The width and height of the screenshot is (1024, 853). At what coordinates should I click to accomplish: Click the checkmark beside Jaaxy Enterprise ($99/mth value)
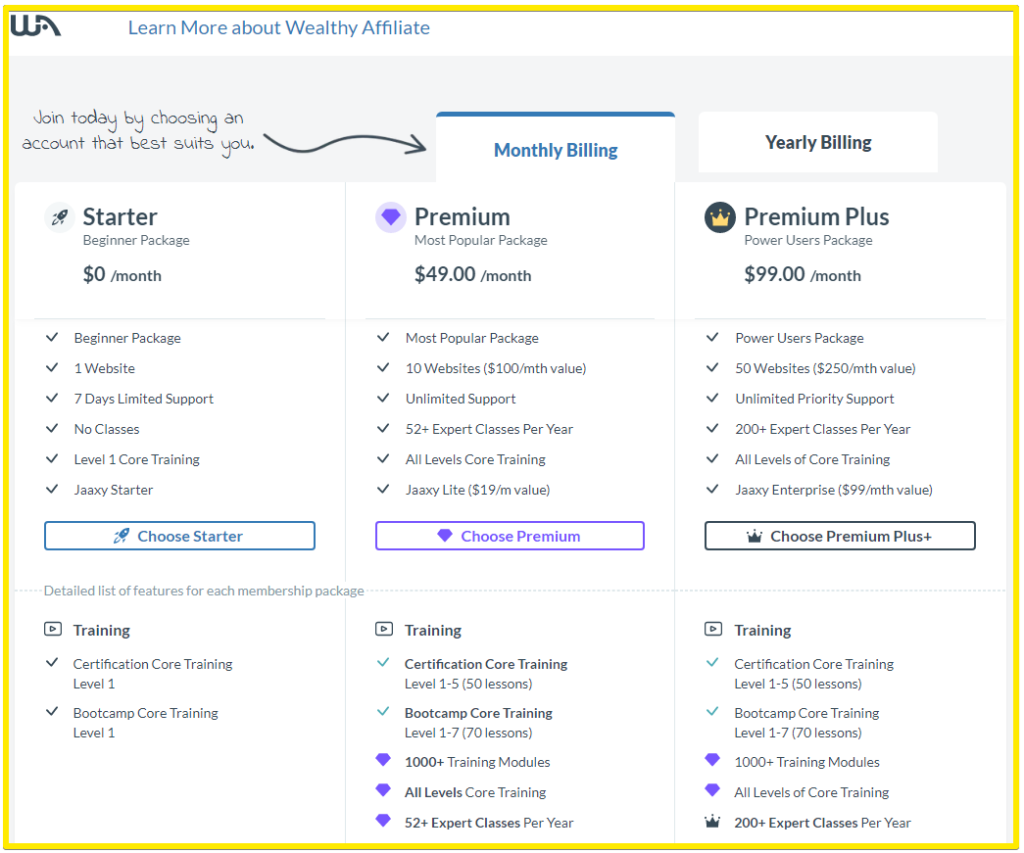coord(712,489)
